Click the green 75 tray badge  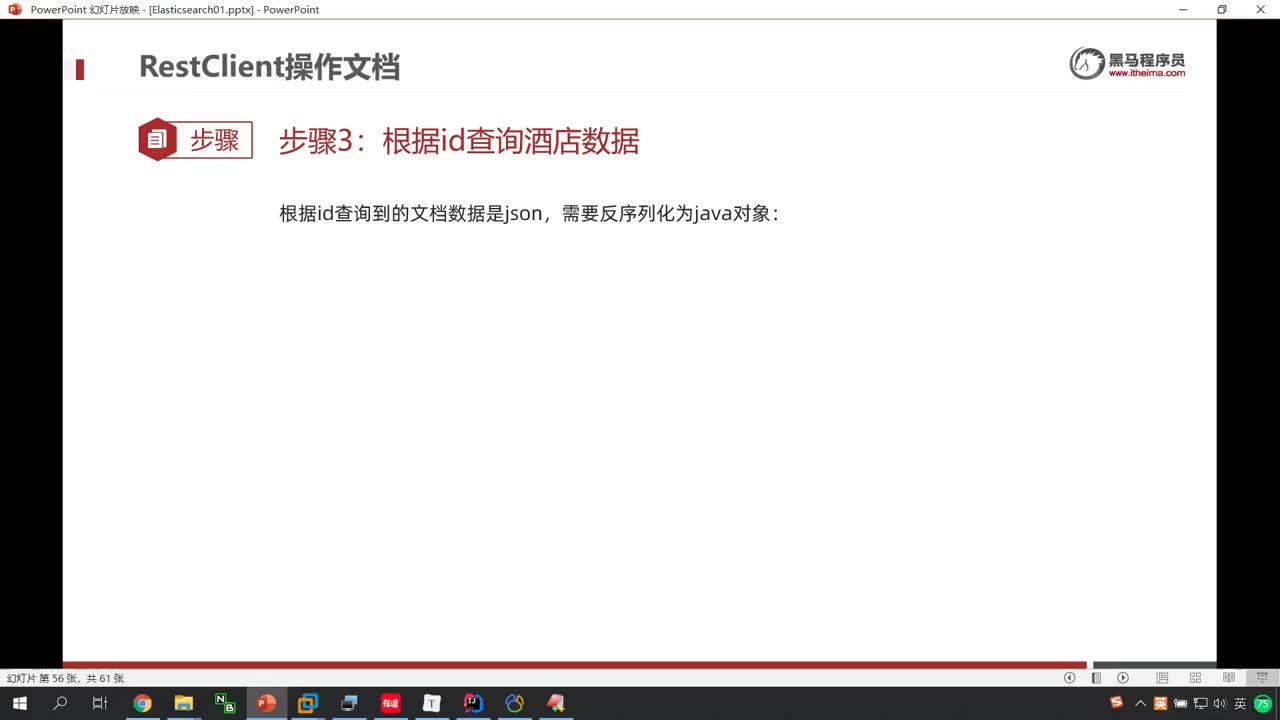point(1262,703)
